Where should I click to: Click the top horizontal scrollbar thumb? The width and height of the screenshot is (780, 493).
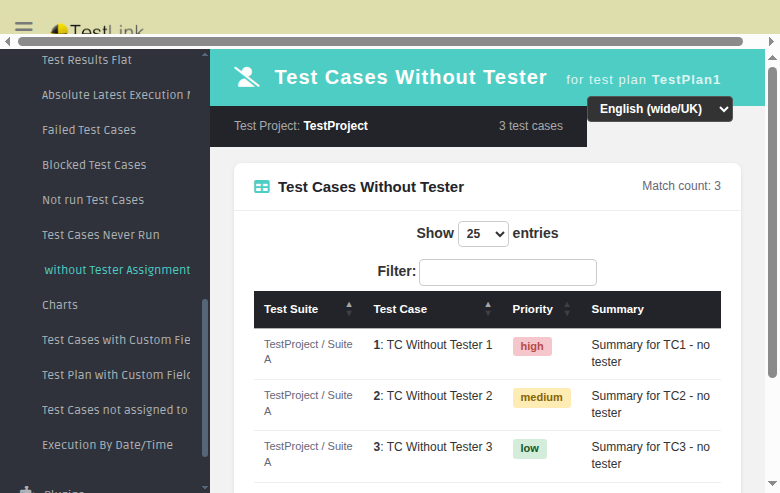coord(381,41)
